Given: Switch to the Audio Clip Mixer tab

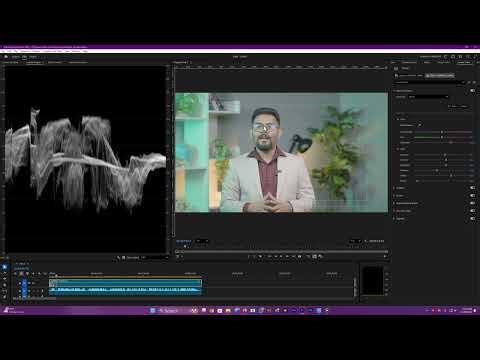Looking at the screenshot, I should click(x=78, y=62).
